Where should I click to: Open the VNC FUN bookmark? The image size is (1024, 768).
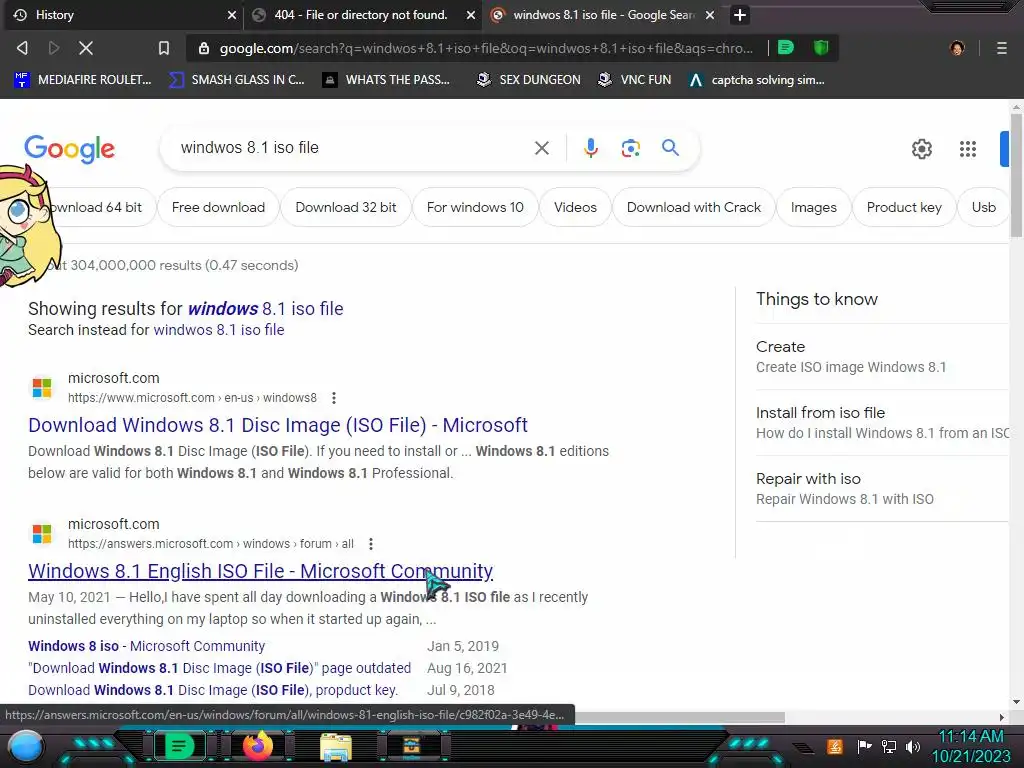(x=634, y=80)
